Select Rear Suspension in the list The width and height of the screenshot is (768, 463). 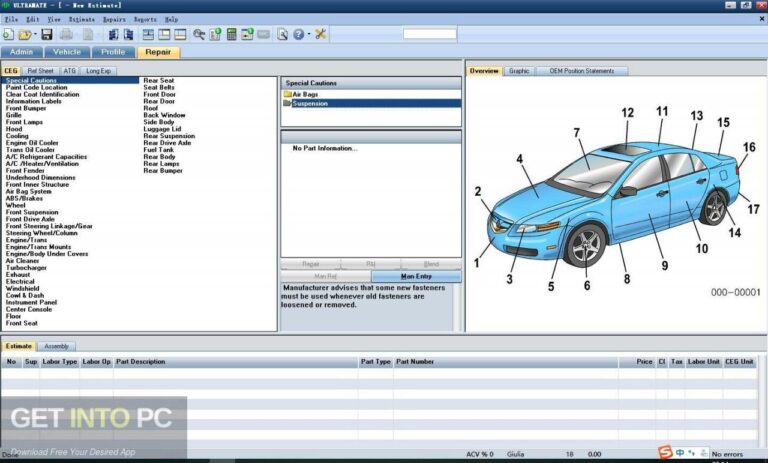pyautogui.click(x=169, y=136)
